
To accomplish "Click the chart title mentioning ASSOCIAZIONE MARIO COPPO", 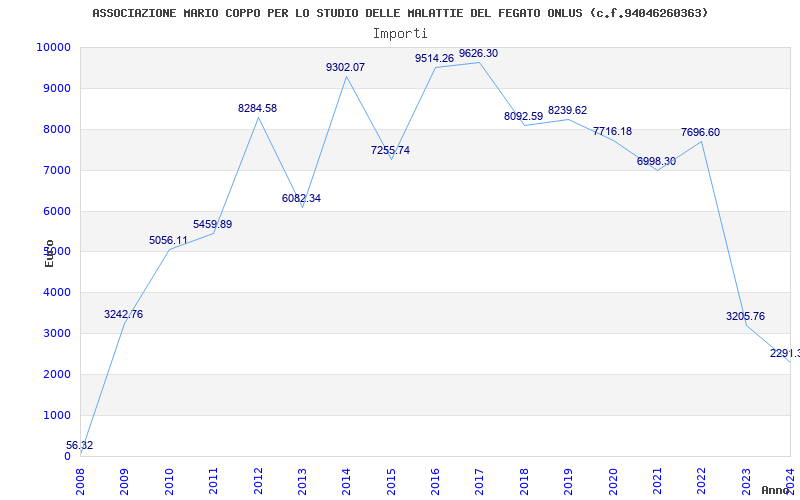I will tap(401, 13).
